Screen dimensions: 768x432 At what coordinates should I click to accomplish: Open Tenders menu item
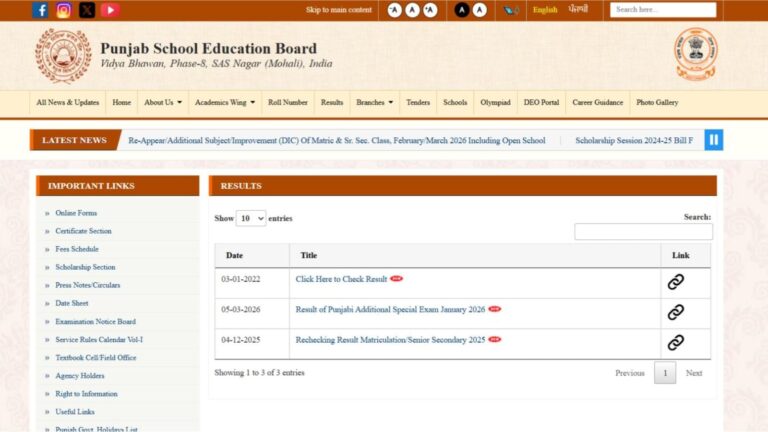tap(418, 102)
